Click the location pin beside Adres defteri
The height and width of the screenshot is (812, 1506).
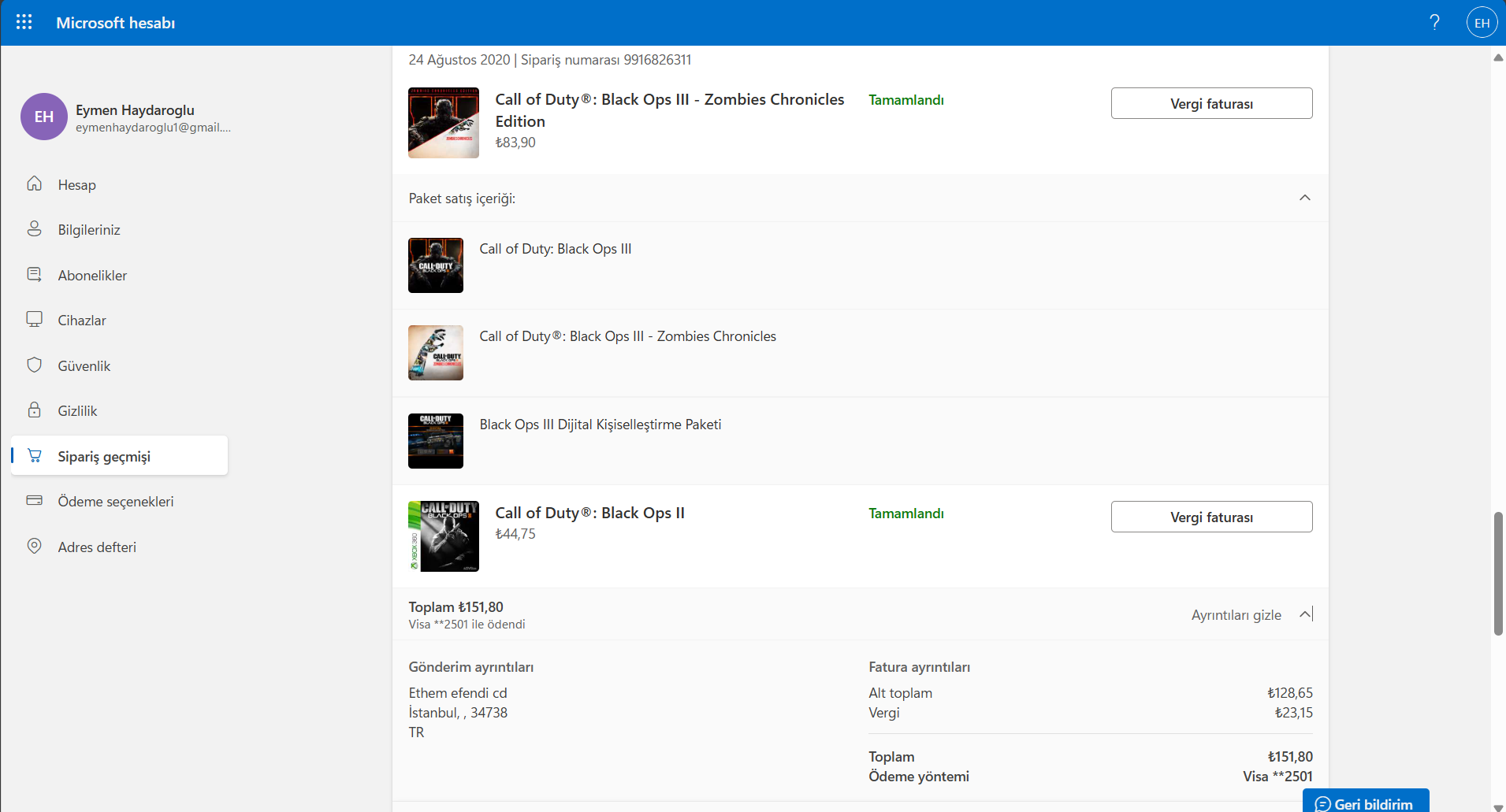pos(35,546)
